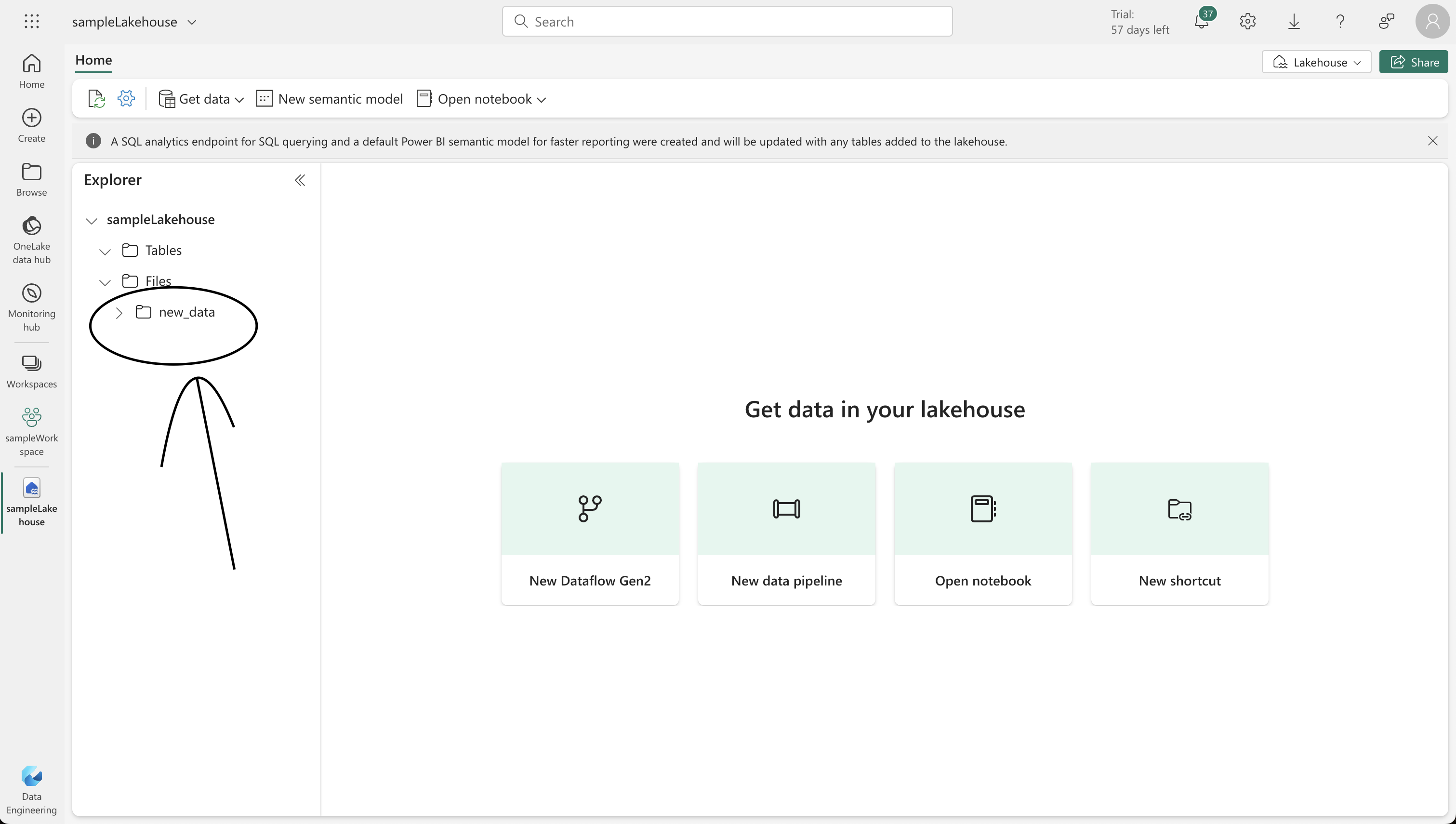1456x824 pixels.
Task: Open lakehouse settings gear in toolbar
Action: point(126,98)
